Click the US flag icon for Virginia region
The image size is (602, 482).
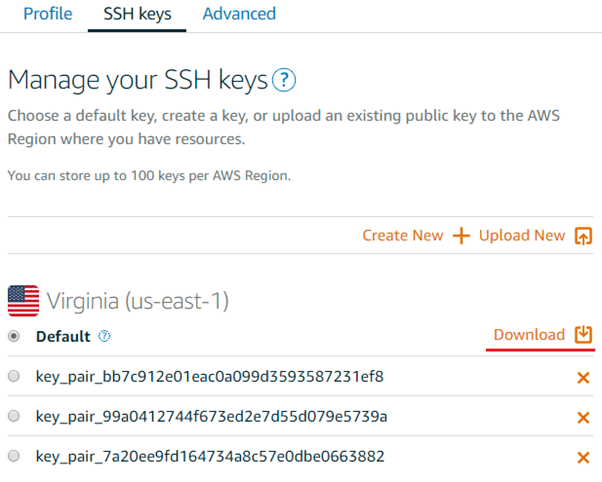point(23,300)
